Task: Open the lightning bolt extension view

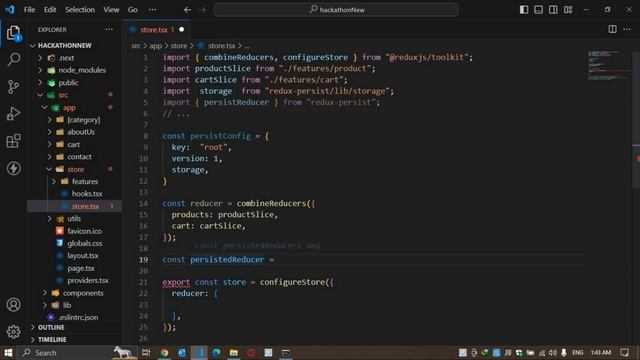Action: point(13,168)
